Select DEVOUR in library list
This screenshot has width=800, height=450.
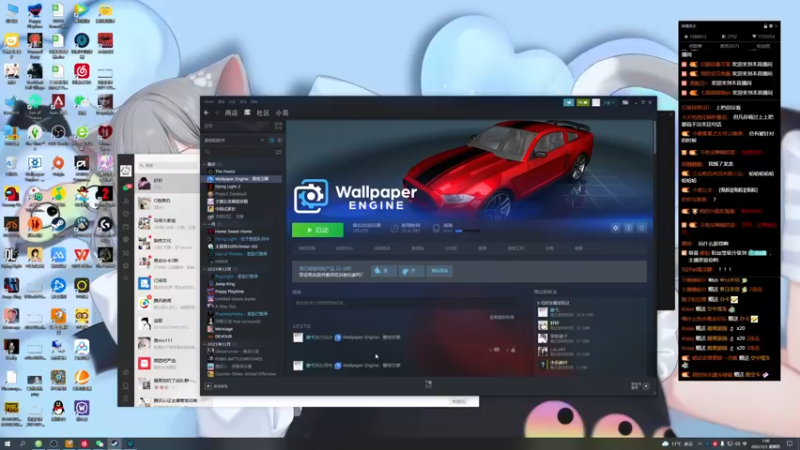[x=223, y=337]
